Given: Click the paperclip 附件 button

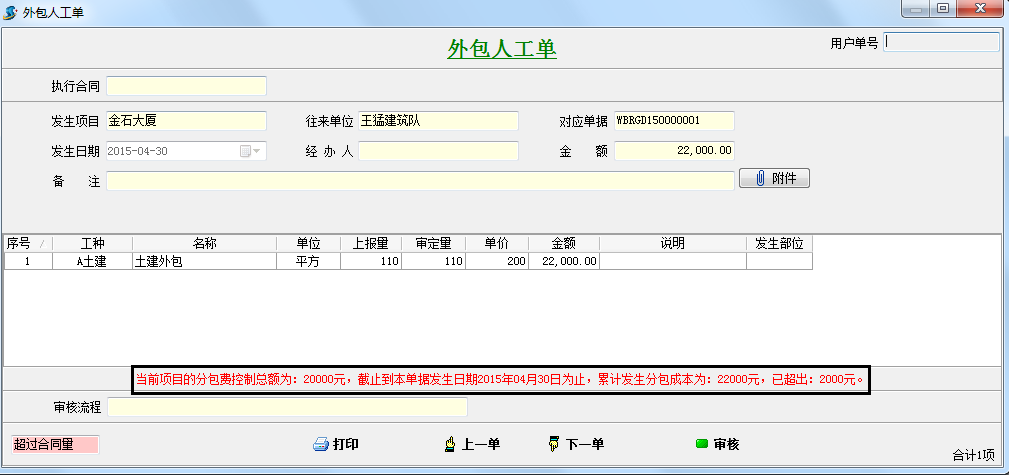Looking at the screenshot, I should click(774, 179).
